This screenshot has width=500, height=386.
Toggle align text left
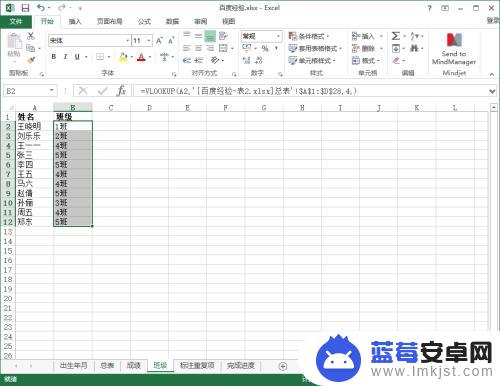coord(187,48)
